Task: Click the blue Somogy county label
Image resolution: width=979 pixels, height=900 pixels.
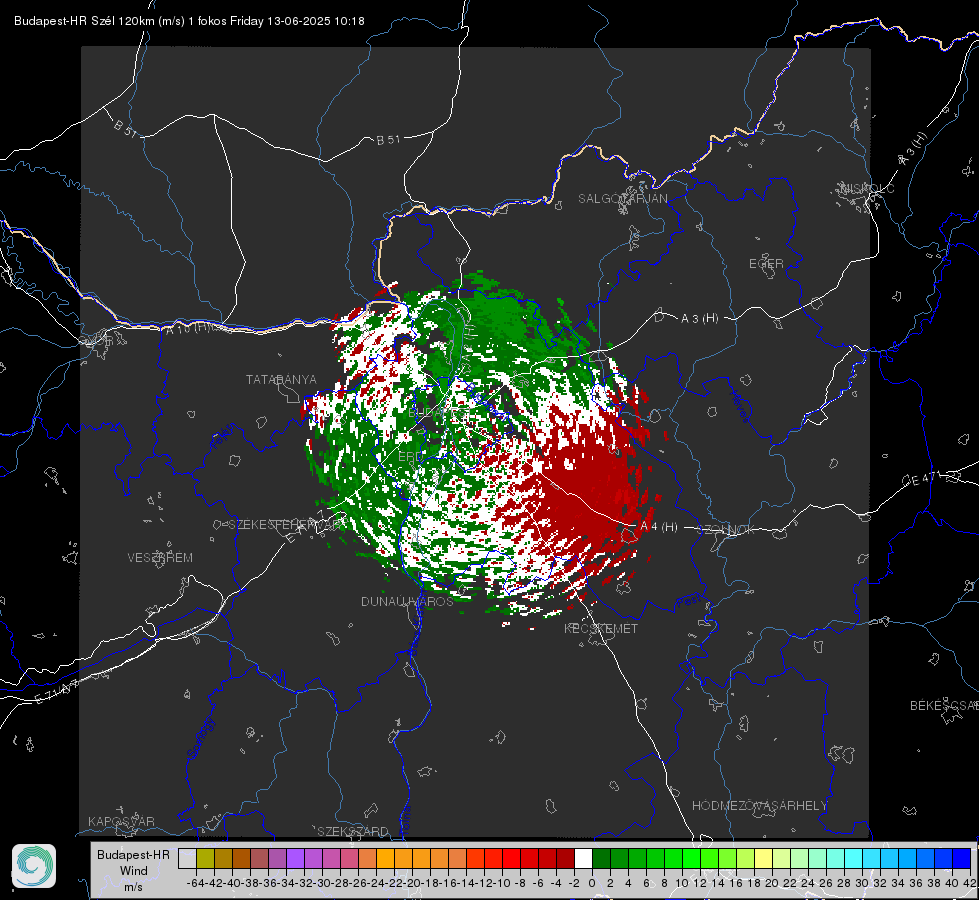Action: [201, 739]
